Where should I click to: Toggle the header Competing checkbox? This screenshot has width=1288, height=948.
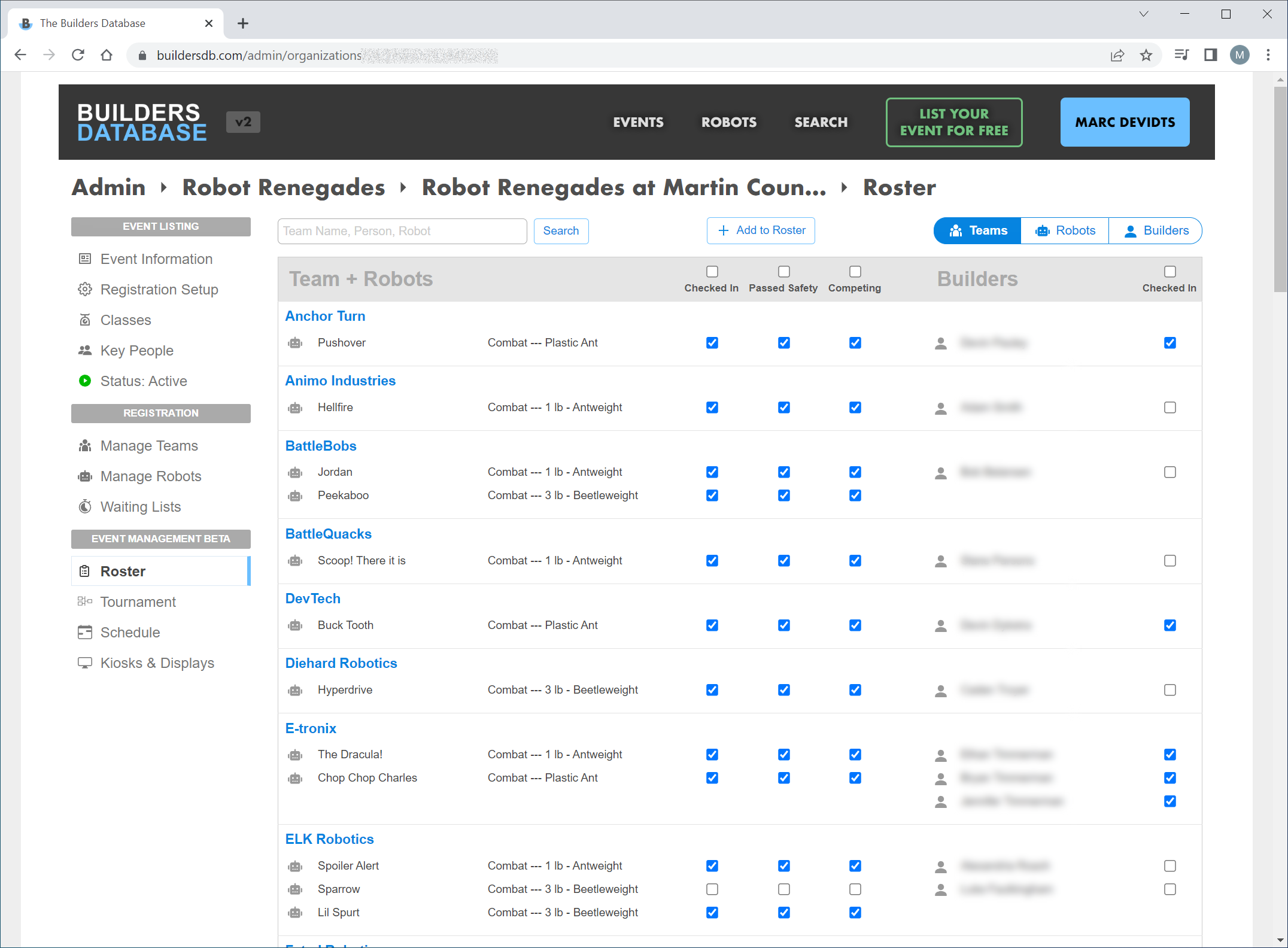[x=855, y=272]
